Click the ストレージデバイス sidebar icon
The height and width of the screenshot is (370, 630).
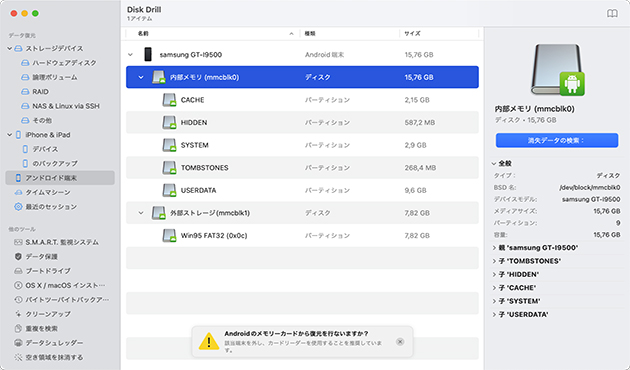tap(18, 48)
